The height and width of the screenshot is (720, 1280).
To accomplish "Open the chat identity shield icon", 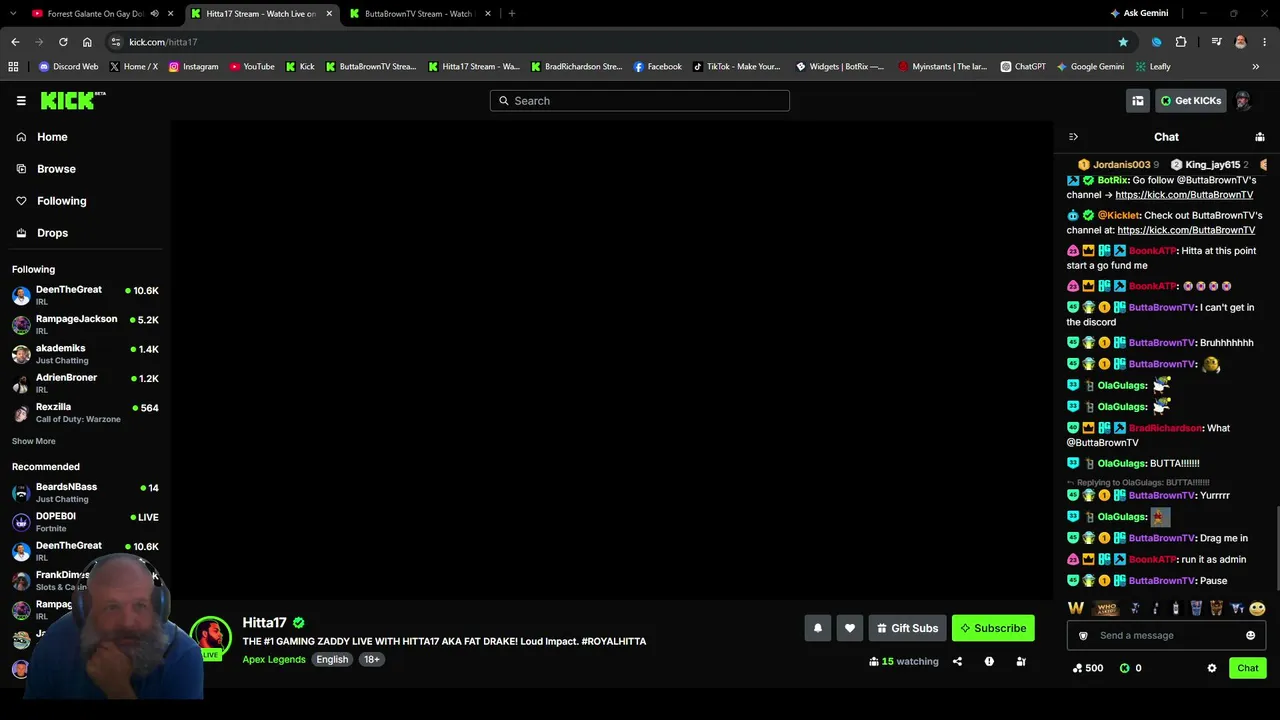I will tap(1083, 636).
